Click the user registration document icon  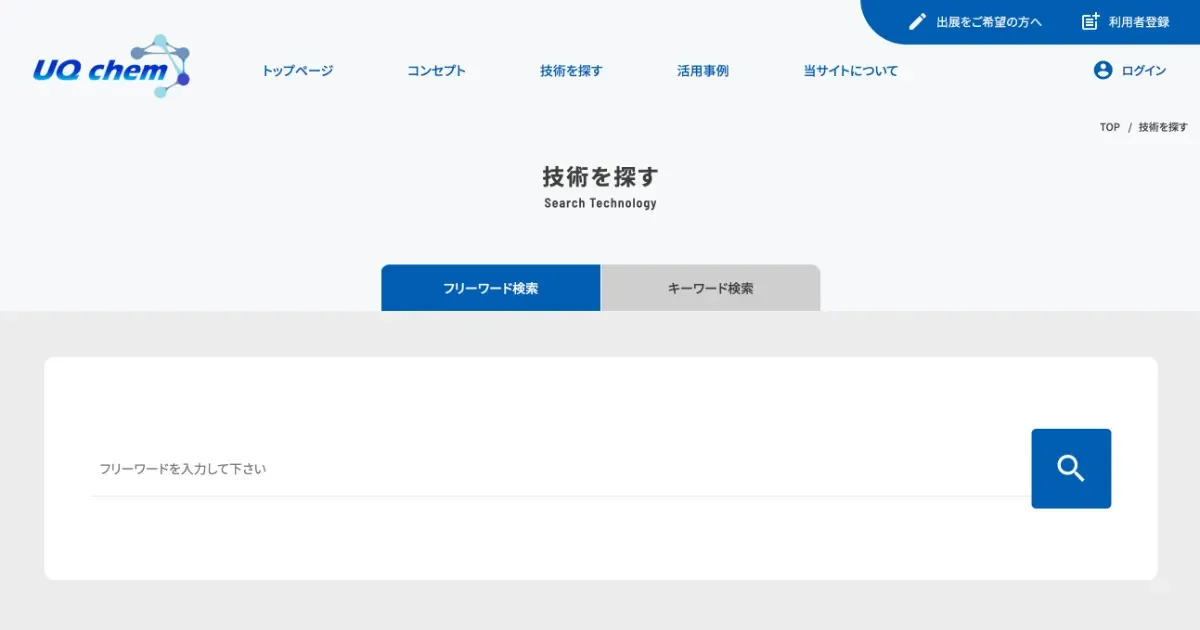coord(1090,21)
